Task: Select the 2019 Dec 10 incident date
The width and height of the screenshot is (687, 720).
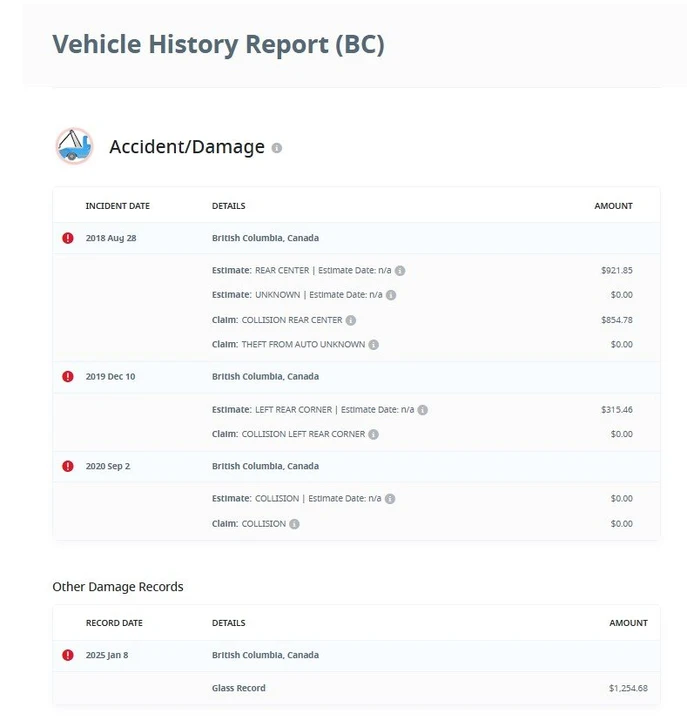Action: click(110, 377)
